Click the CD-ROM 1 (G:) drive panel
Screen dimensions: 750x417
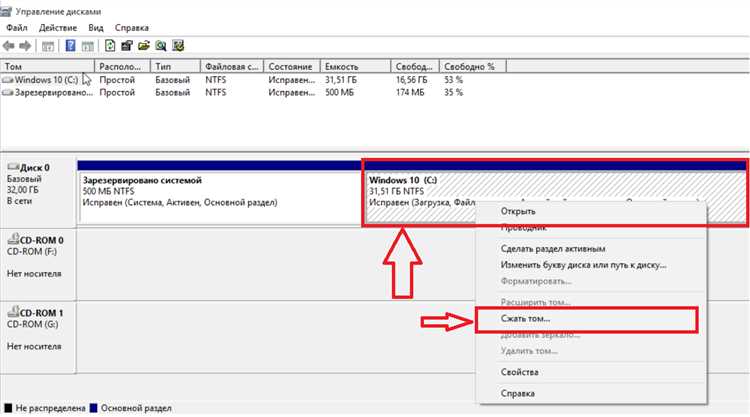click(38, 337)
